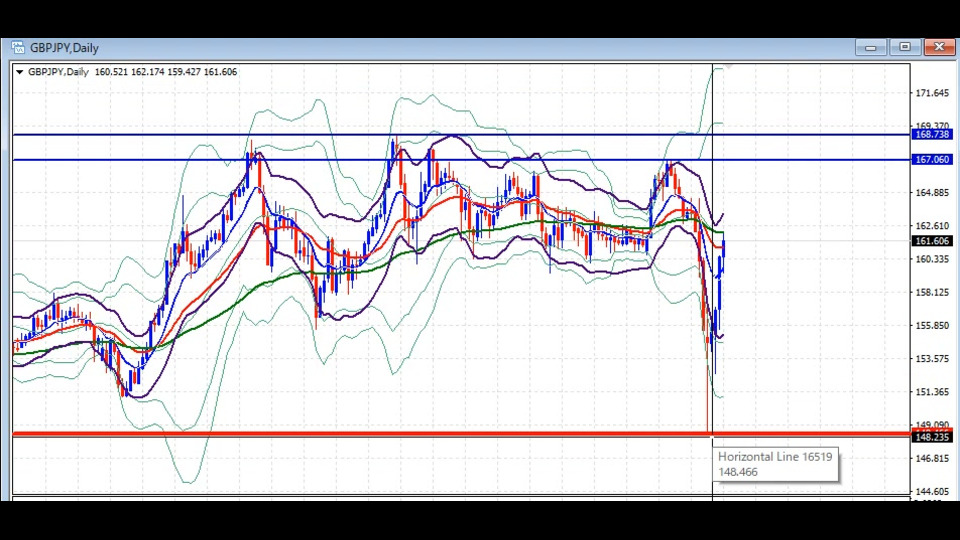Click the OHLC values 160.521 162.174 text

130,72
